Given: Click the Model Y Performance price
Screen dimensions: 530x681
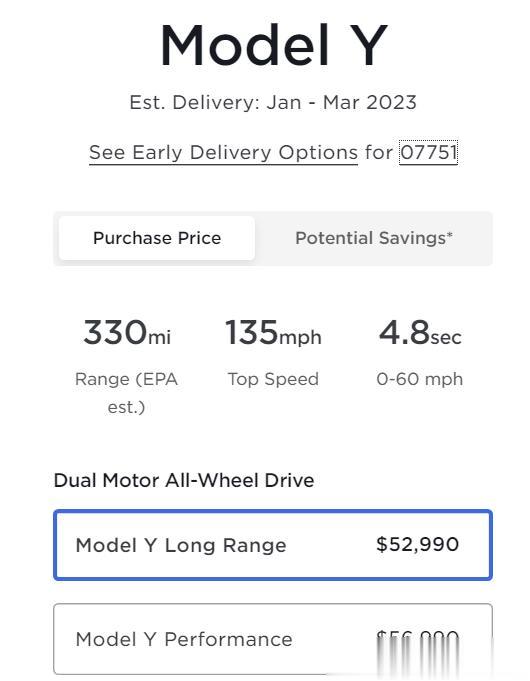Looking at the screenshot, I should (417, 639).
